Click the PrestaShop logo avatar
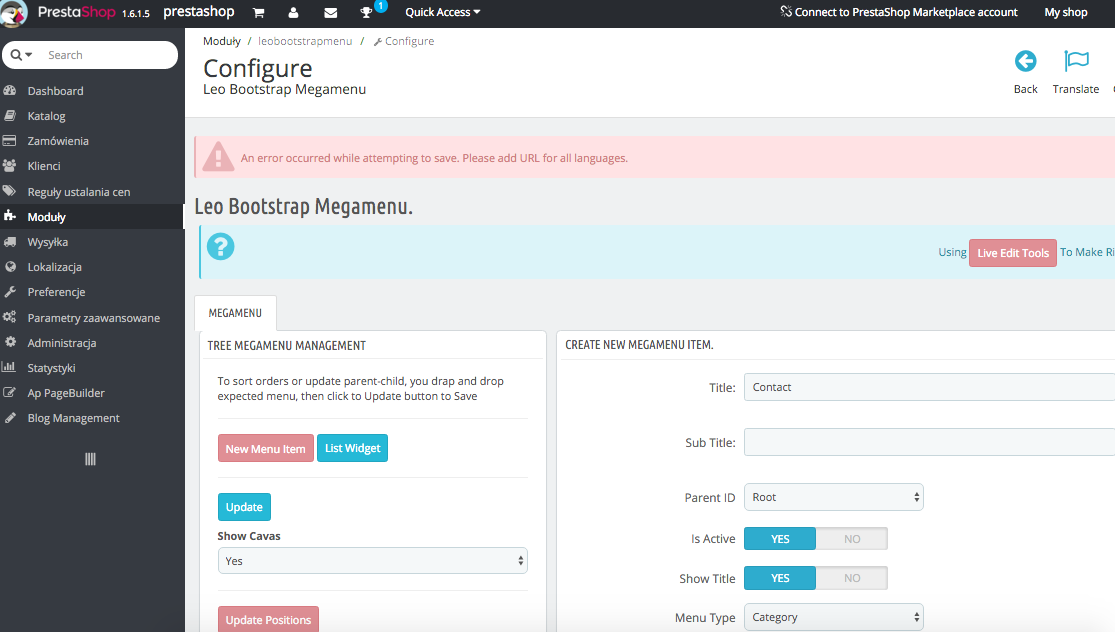The image size is (1115, 632). pos(14,13)
